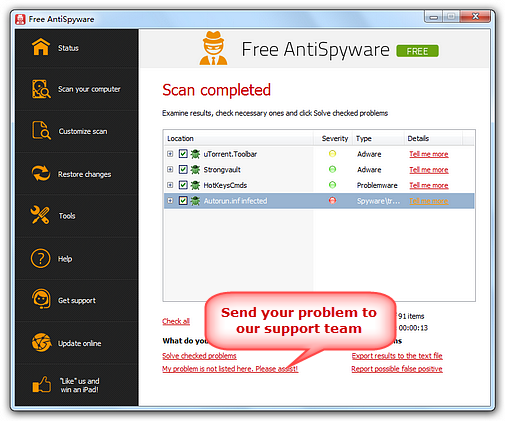This screenshot has width=505, height=421.
Task: Toggle the Autorun.inf infected checkbox
Action: point(183,201)
